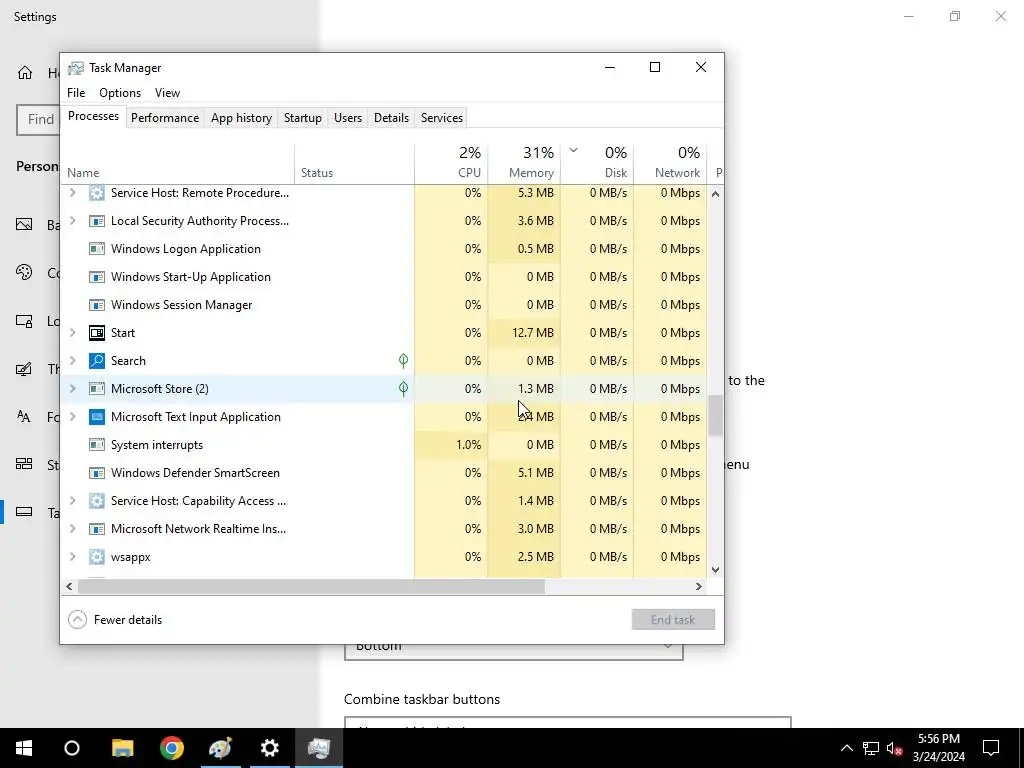Viewport: 1024px width, 768px height.
Task: Expand the Service Host: Remote Procedure row
Action: (72, 193)
